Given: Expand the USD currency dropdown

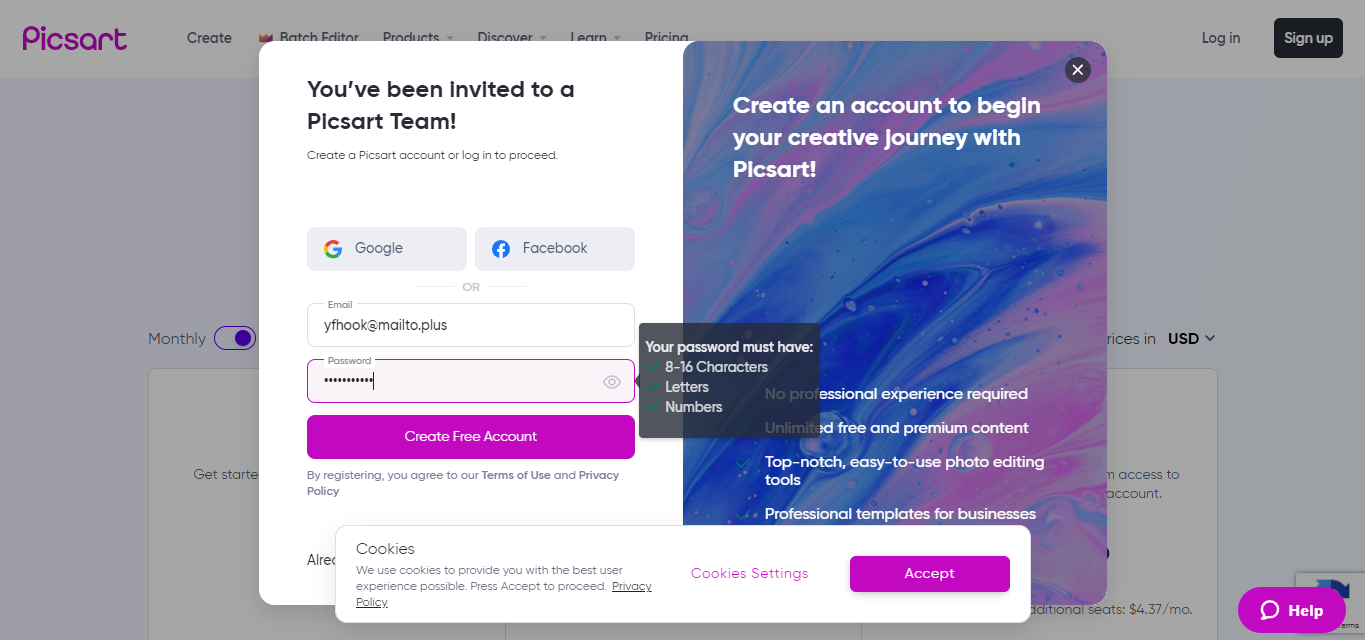Looking at the screenshot, I should click(1192, 339).
